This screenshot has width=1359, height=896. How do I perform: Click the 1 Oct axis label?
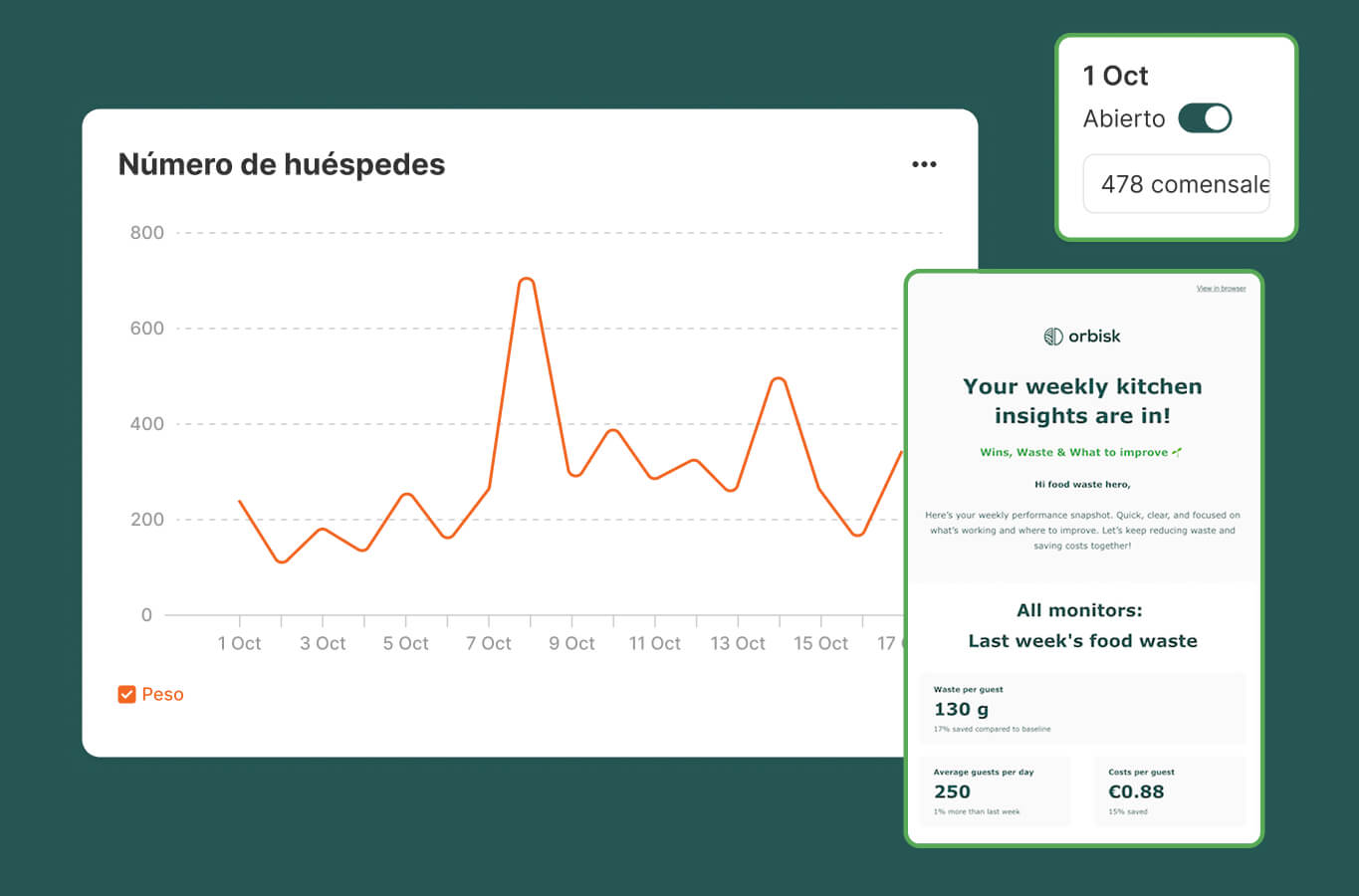239,643
